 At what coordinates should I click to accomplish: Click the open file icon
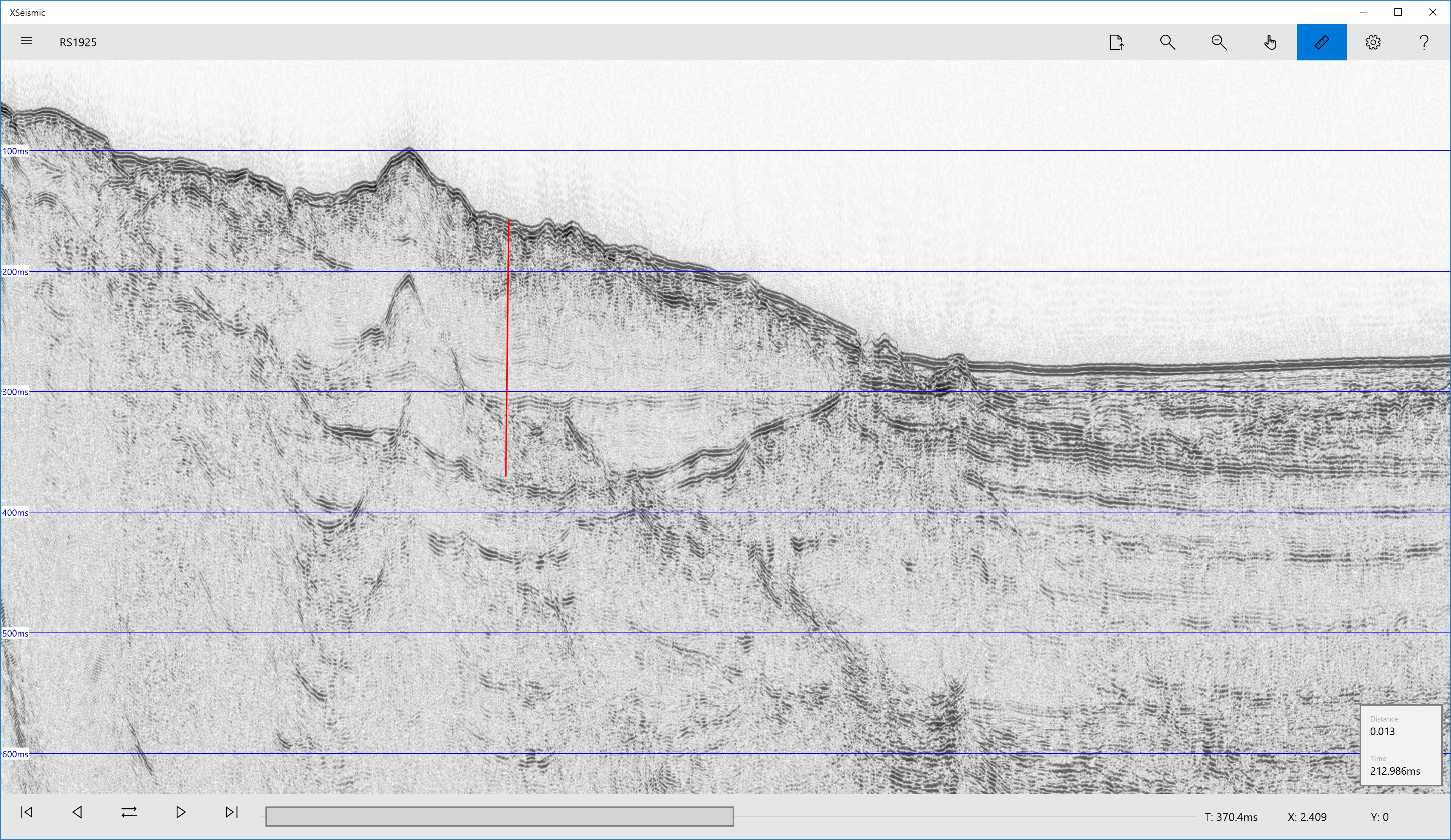1116,42
